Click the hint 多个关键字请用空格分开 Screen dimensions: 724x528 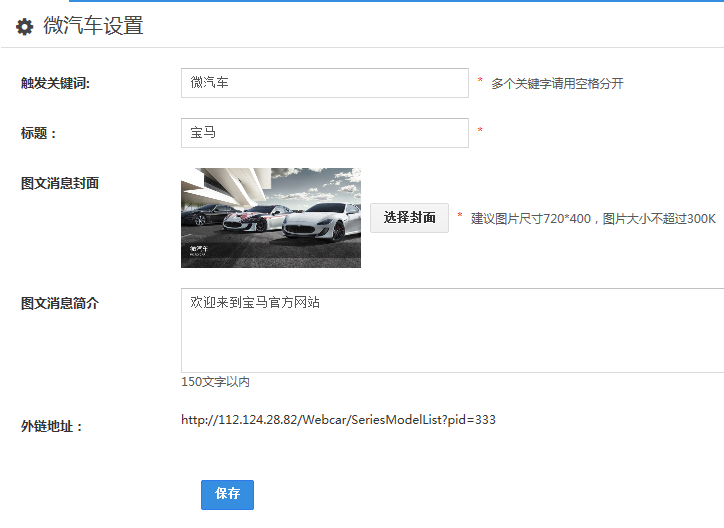click(557, 84)
